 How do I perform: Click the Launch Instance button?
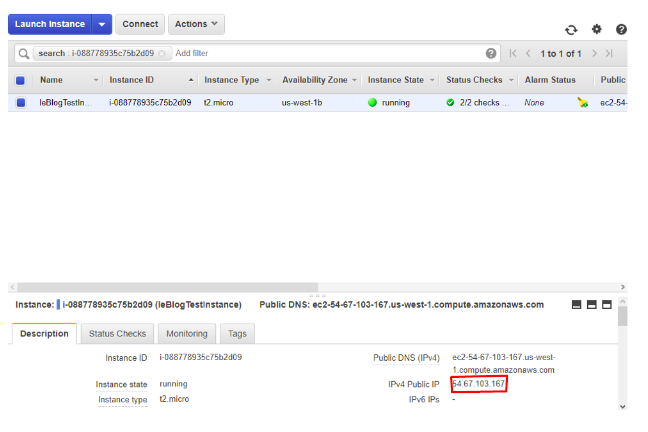click(50, 24)
